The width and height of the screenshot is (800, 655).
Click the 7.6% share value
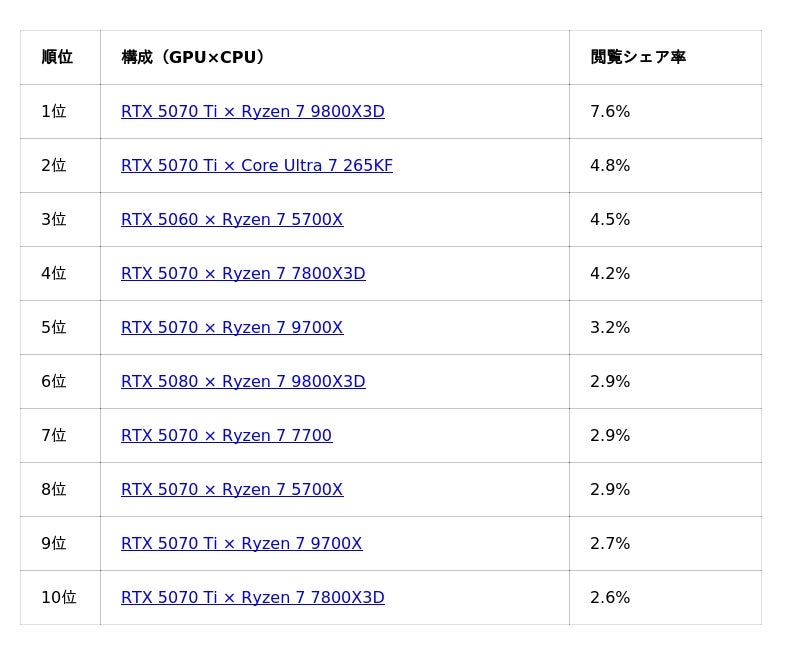(x=610, y=112)
